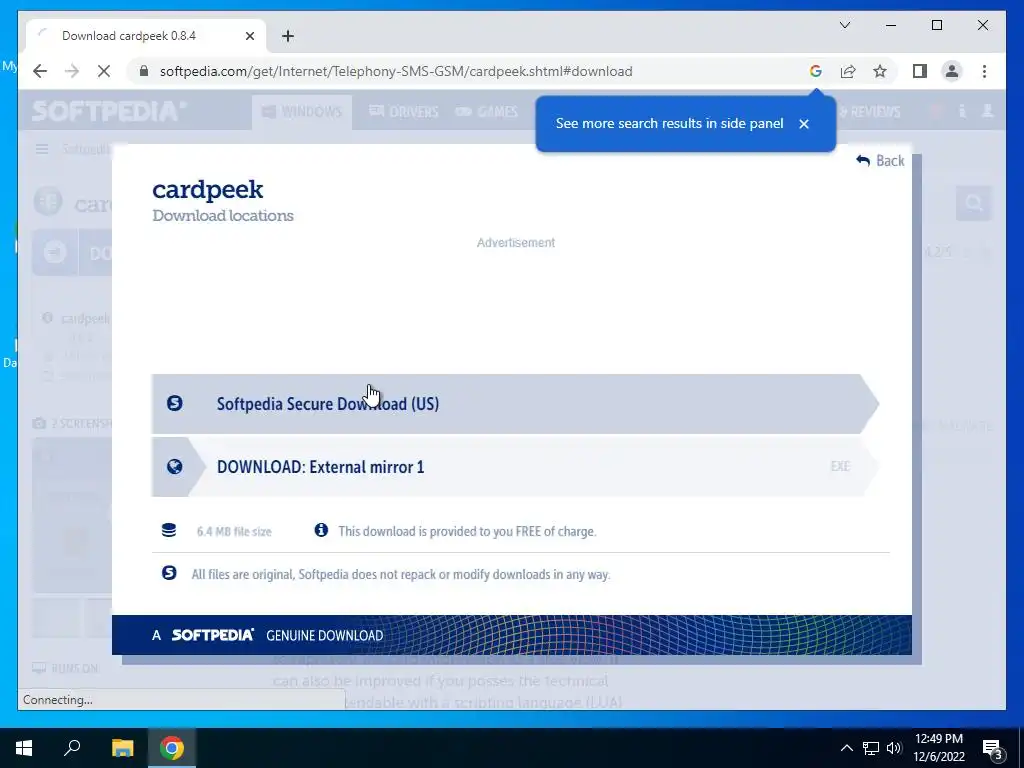Expand the tab search chevron

[x=845, y=25]
